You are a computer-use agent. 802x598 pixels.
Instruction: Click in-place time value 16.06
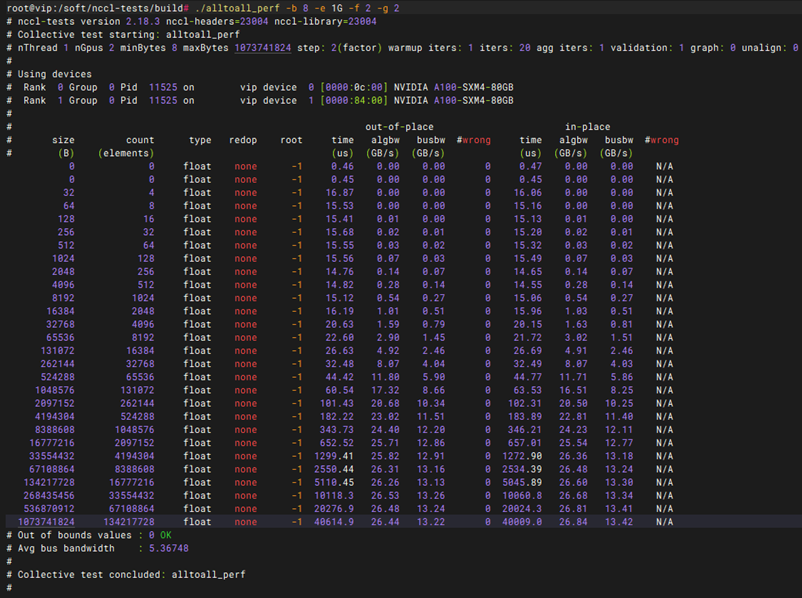[528, 193]
